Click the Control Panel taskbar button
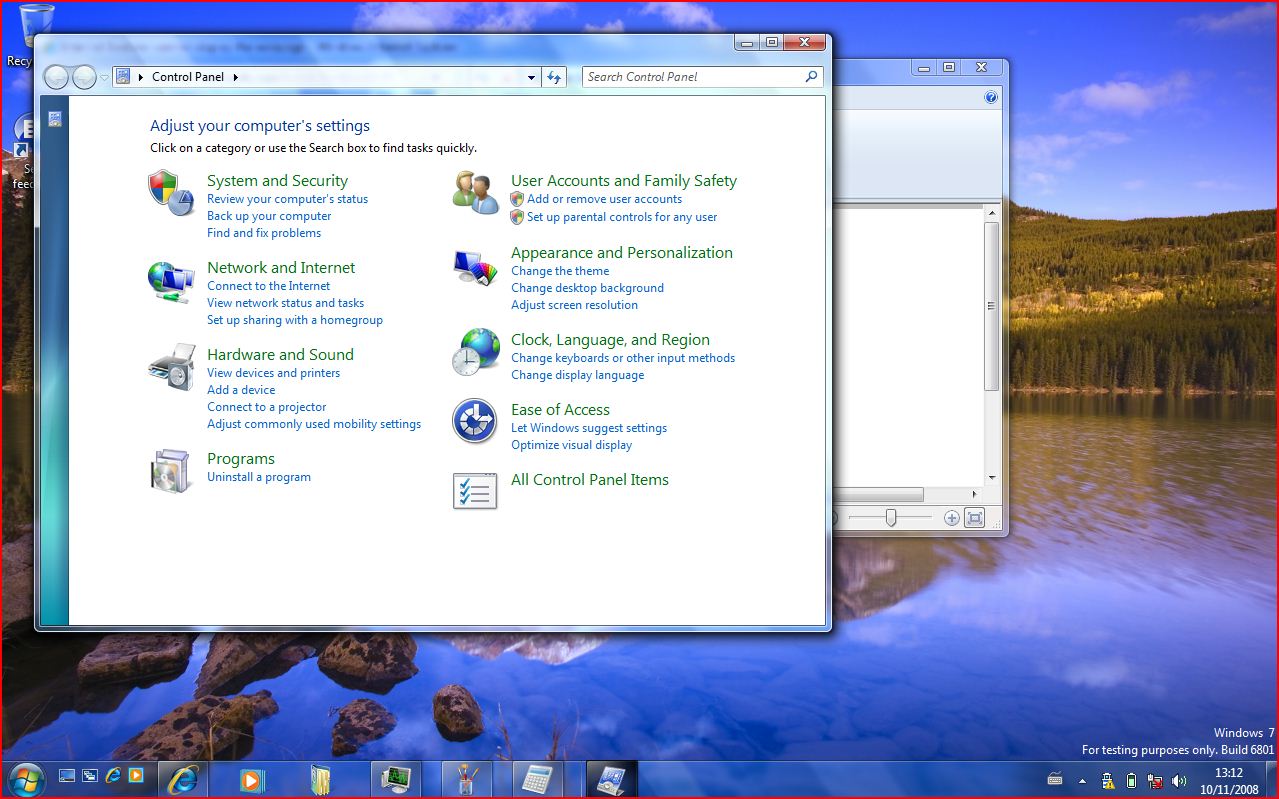The height and width of the screenshot is (799, 1279). [x=611, y=779]
